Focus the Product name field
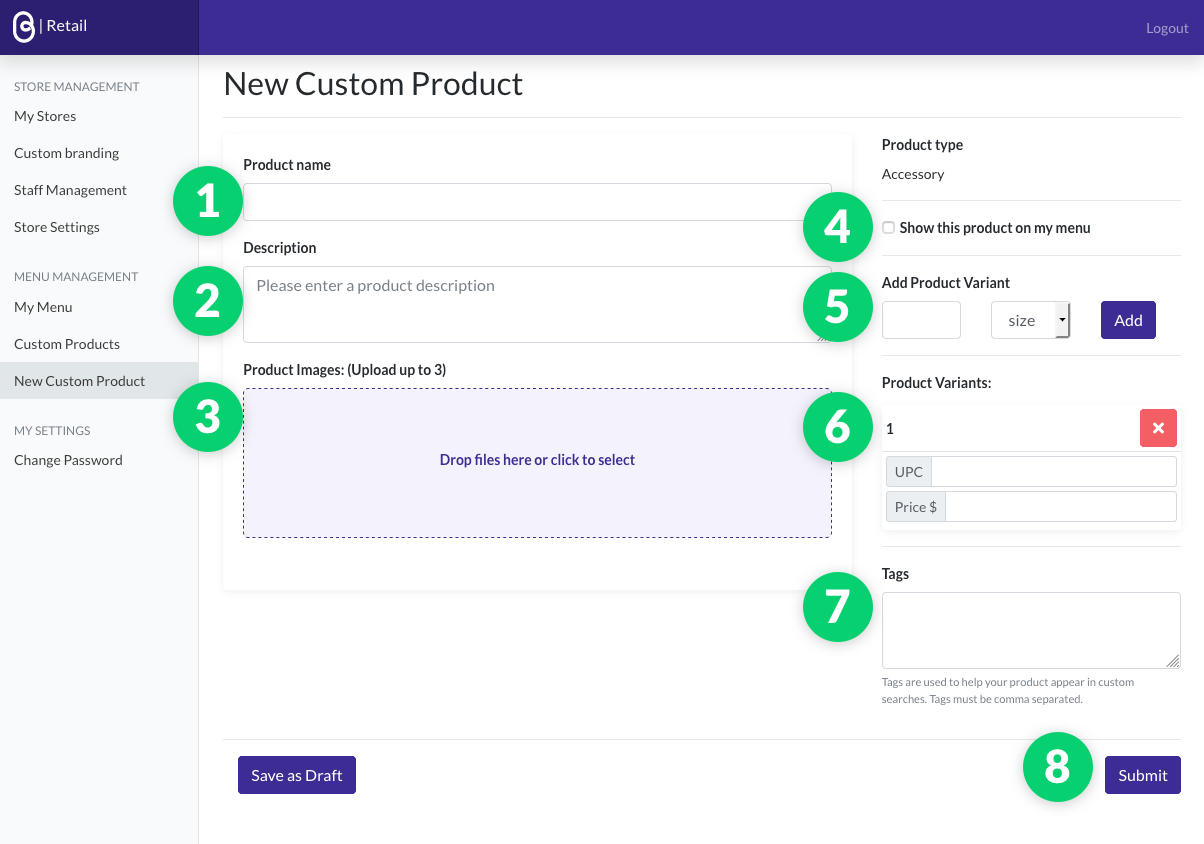The image size is (1204, 844). (537, 202)
